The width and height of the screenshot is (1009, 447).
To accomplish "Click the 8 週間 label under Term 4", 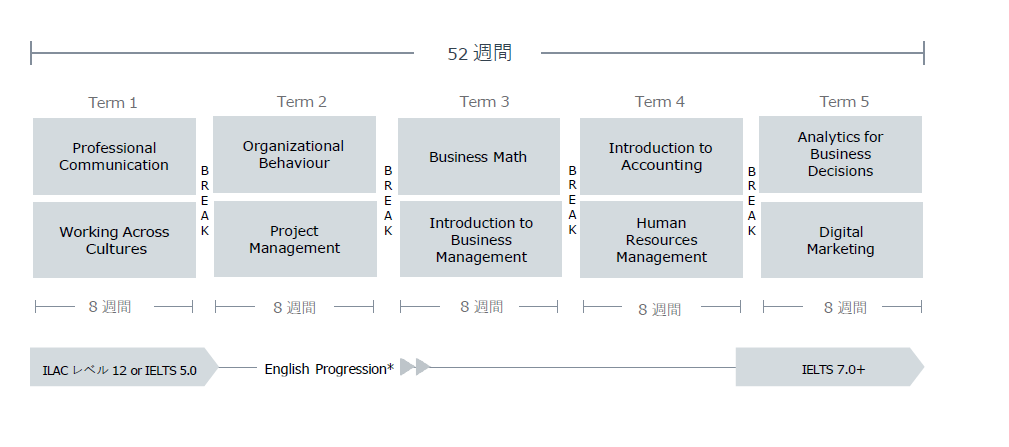I will coord(660,309).
